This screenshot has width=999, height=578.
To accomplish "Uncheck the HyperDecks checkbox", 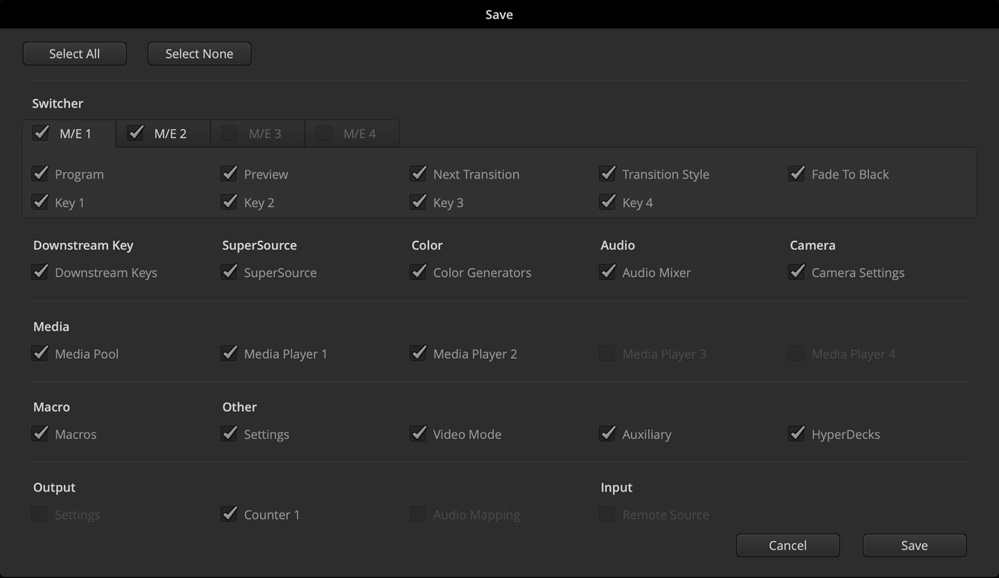I will tap(797, 434).
